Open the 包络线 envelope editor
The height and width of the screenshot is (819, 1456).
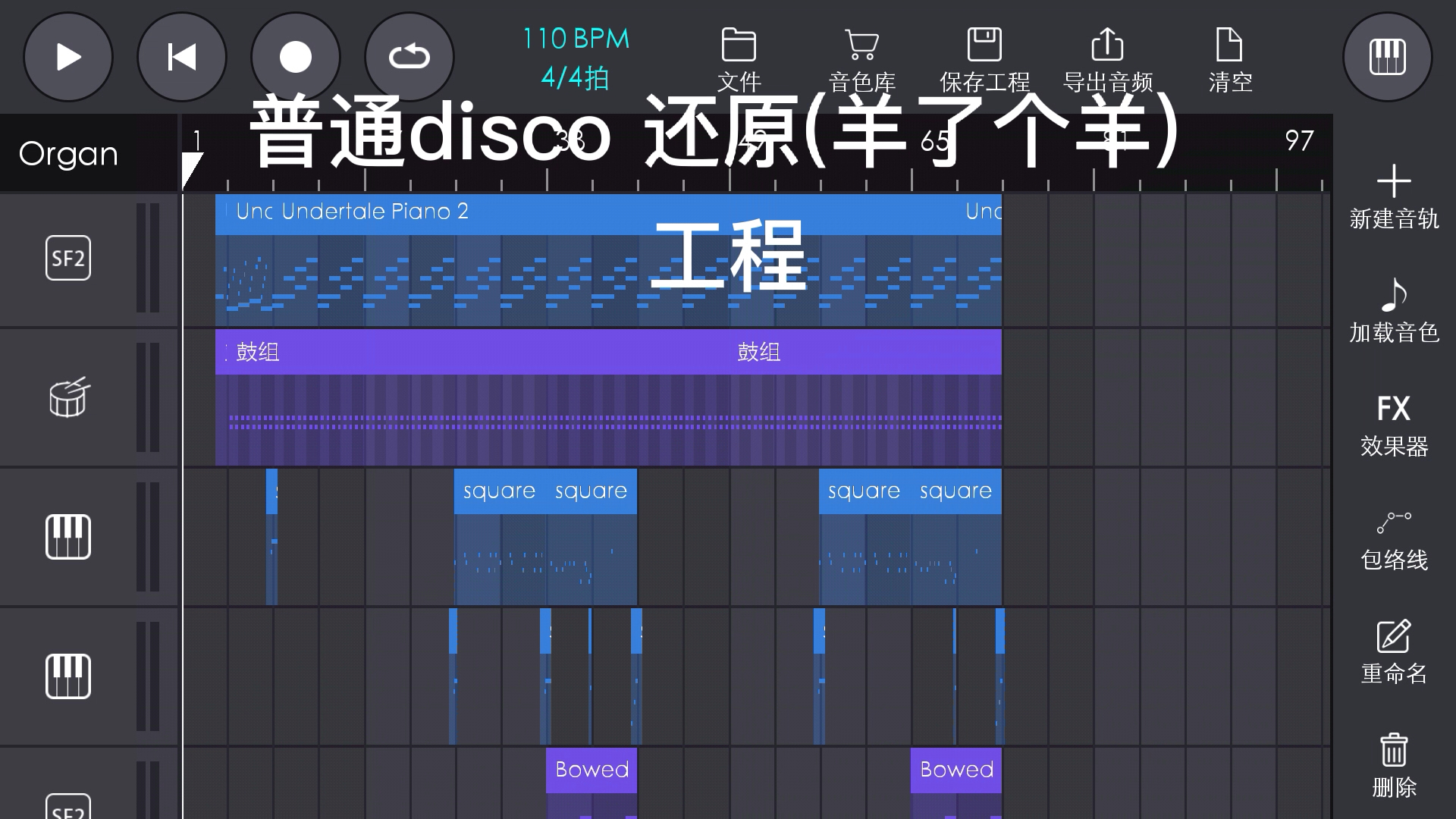click(1394, 540)
